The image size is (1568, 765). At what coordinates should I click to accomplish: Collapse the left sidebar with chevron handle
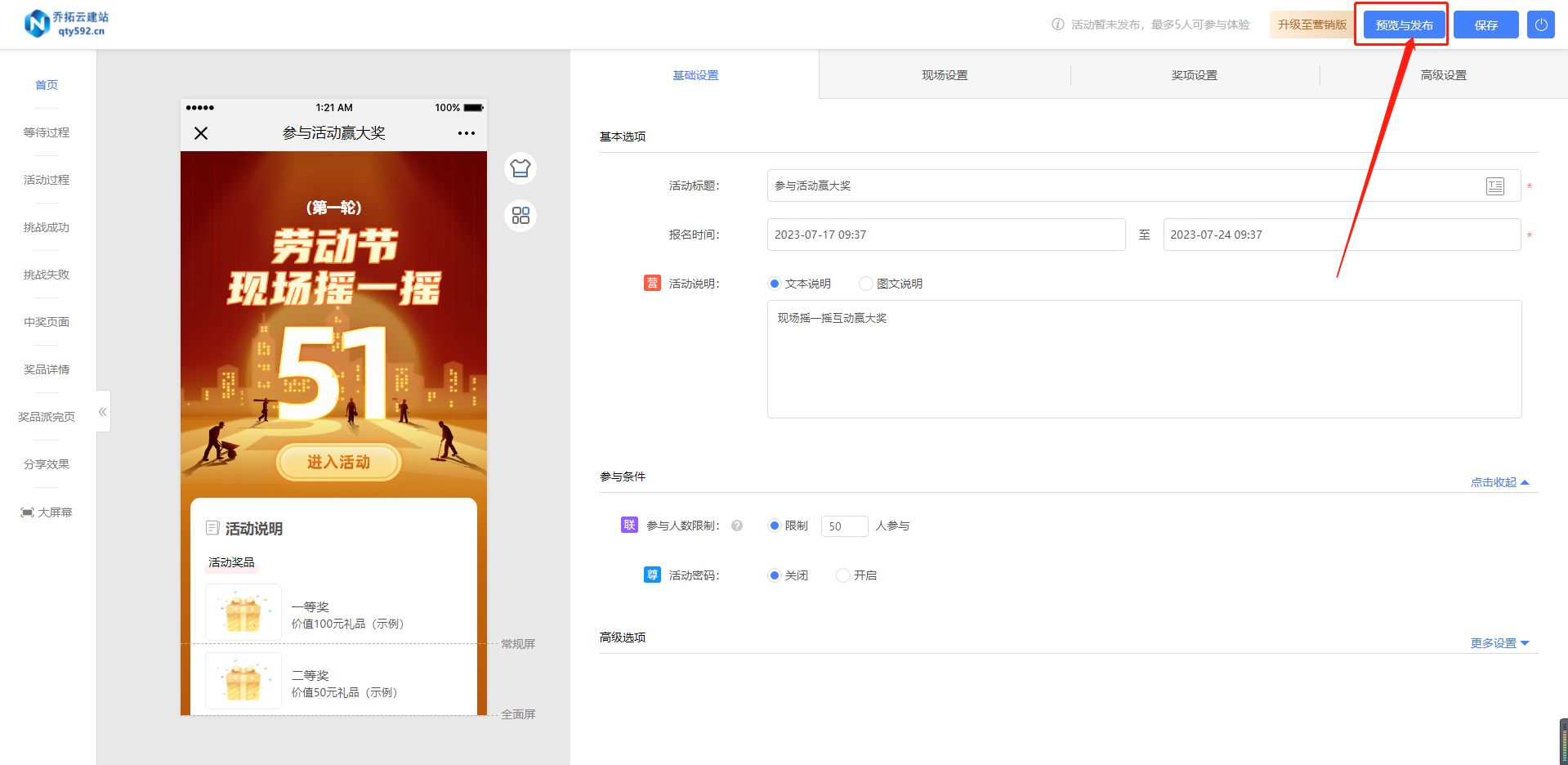103,411
